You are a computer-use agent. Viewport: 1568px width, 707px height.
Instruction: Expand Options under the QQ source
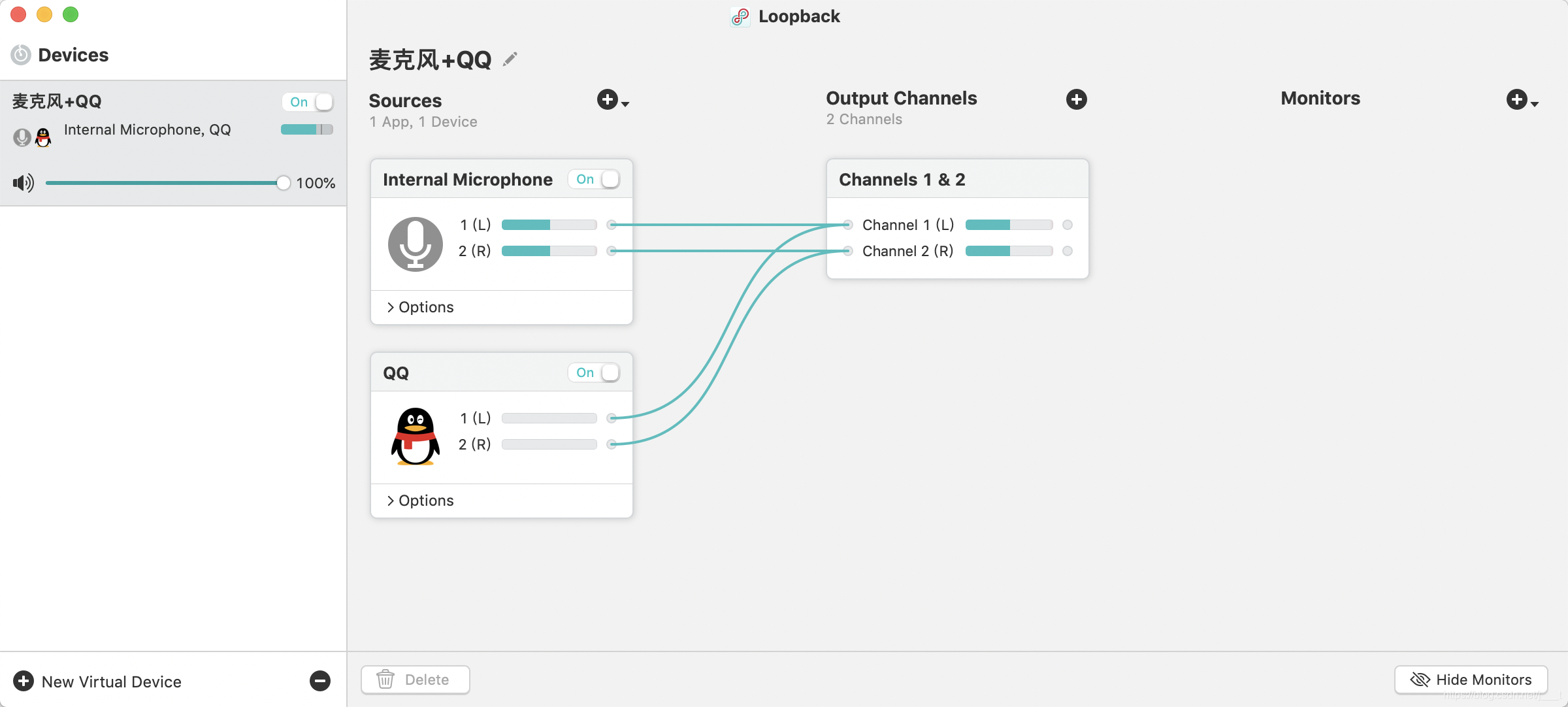tap(419, 501)
